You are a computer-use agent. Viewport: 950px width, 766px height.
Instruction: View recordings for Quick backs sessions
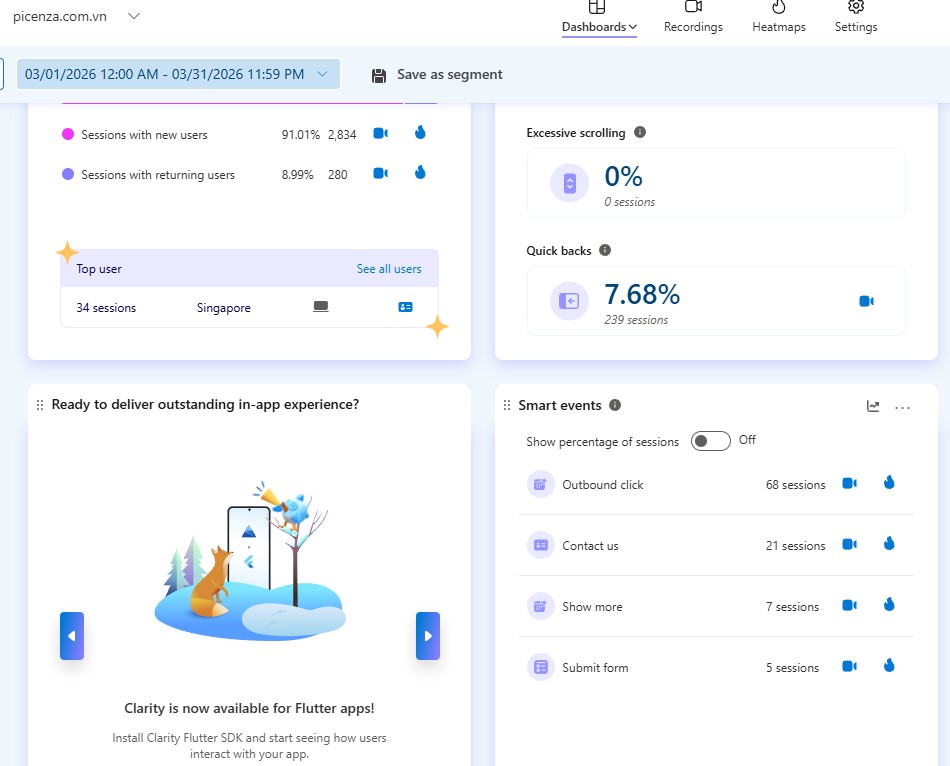tap(866, 301)
